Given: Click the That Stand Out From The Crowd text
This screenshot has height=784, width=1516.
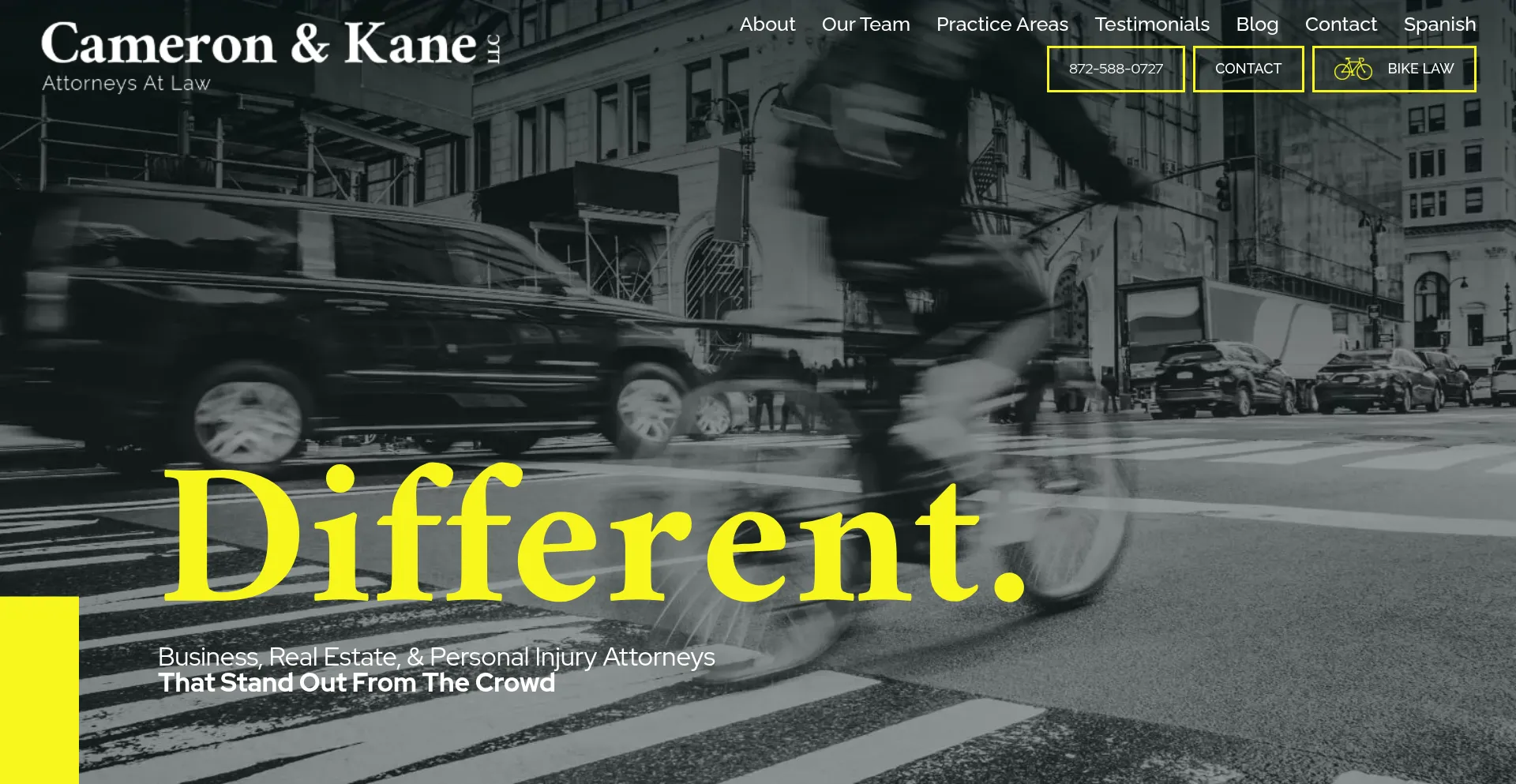Looking at the screenshot, I should pos(356,683).
